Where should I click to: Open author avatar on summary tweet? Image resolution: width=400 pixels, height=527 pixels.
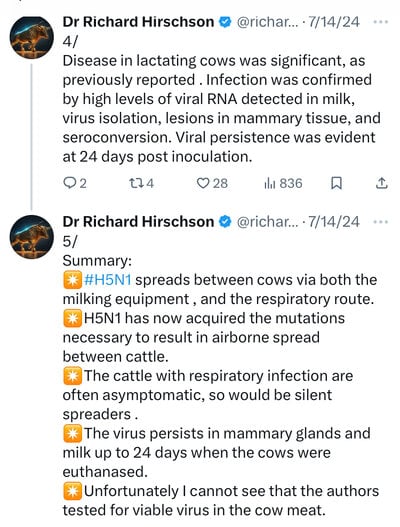[32, 237]
